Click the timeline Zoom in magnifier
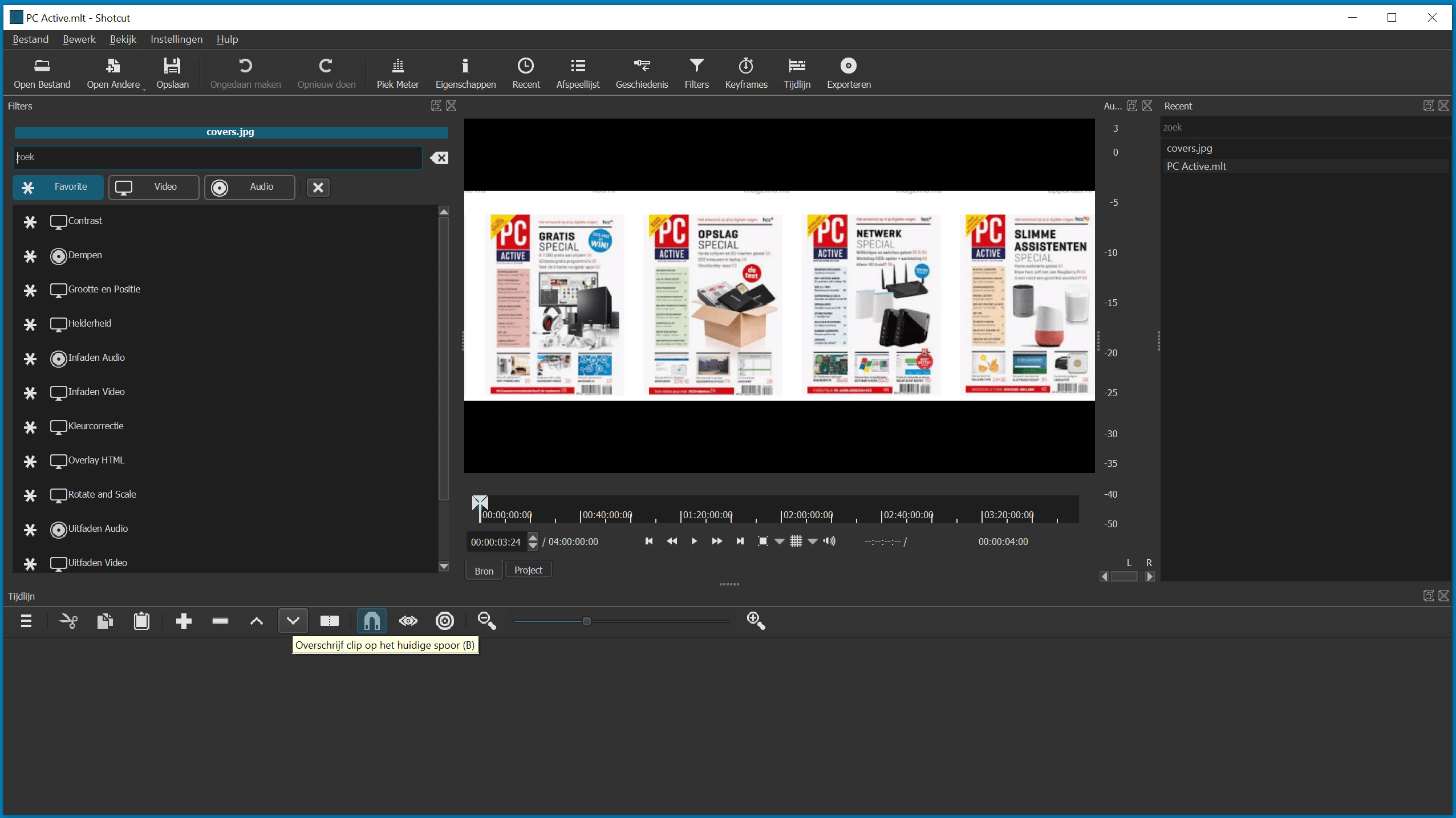This screenshot has height=818, width=1456. [756, 621]
